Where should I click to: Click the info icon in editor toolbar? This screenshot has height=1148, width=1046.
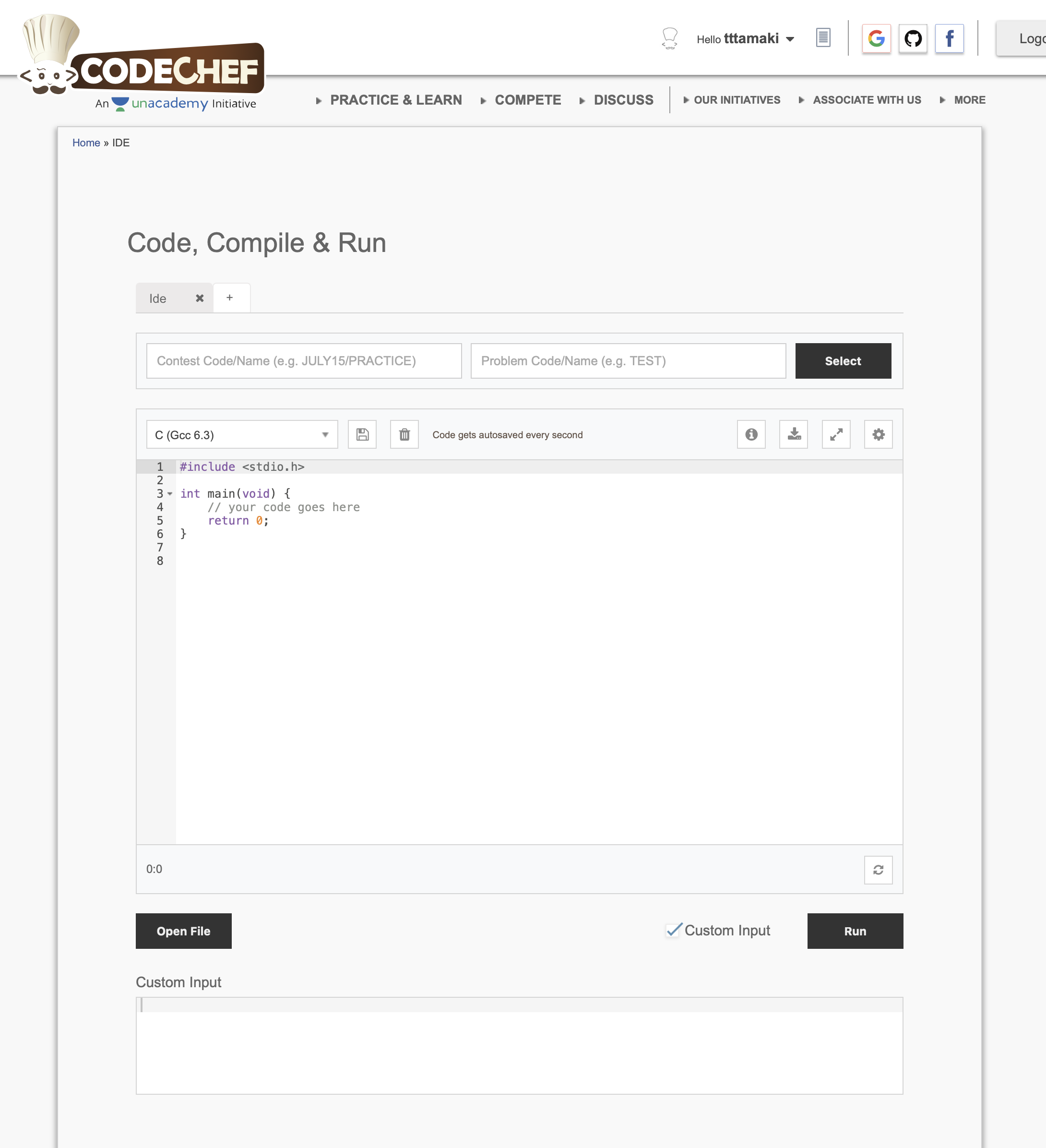point(752,434)
